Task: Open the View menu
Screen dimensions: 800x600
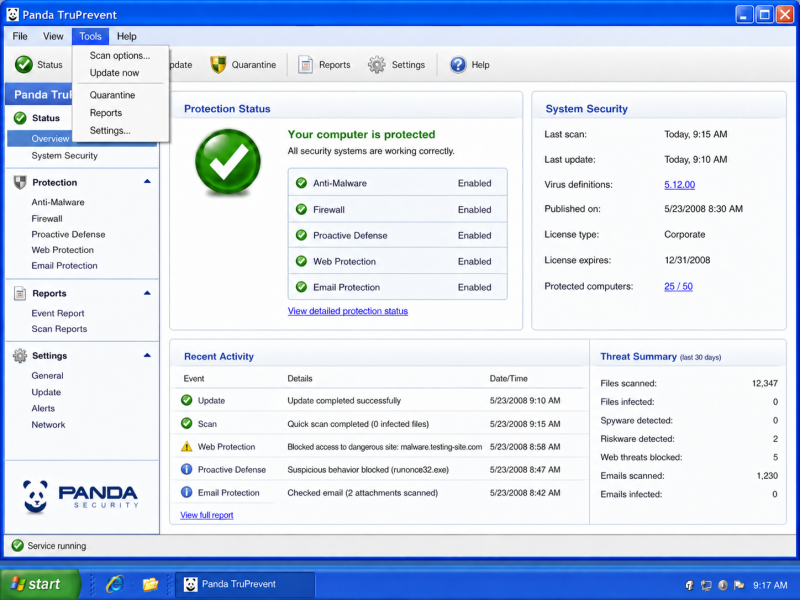Action: point(53,36)
